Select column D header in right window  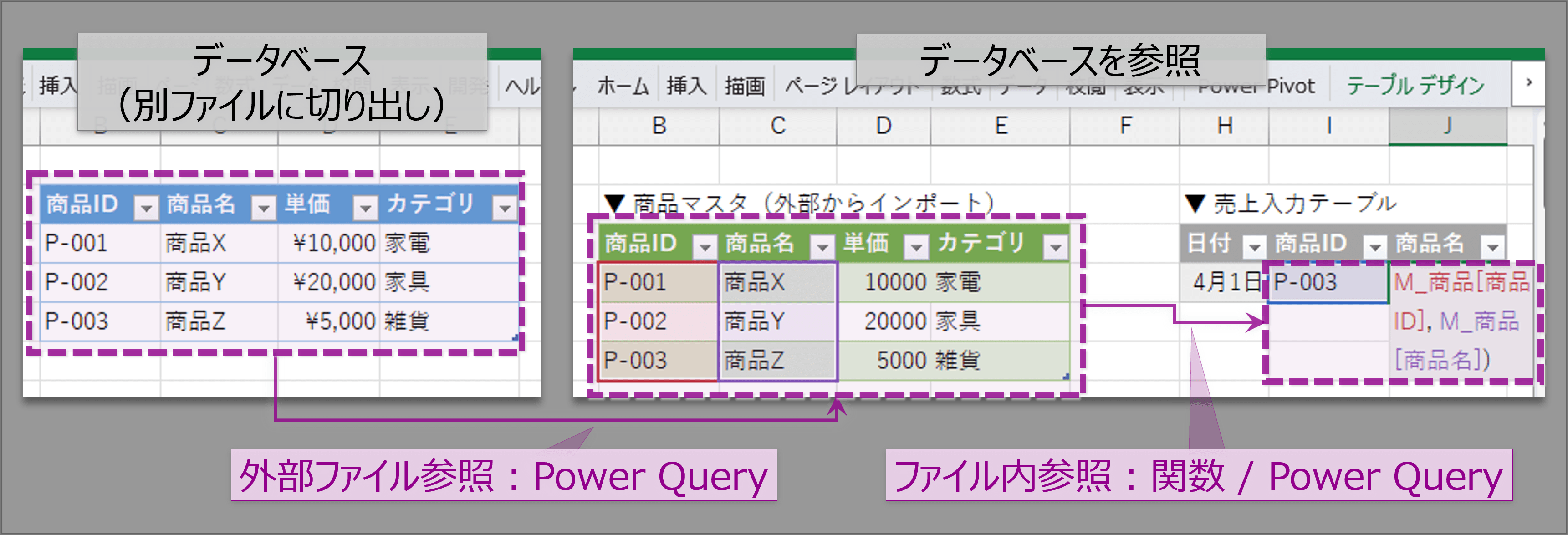[x=884, y=126]
